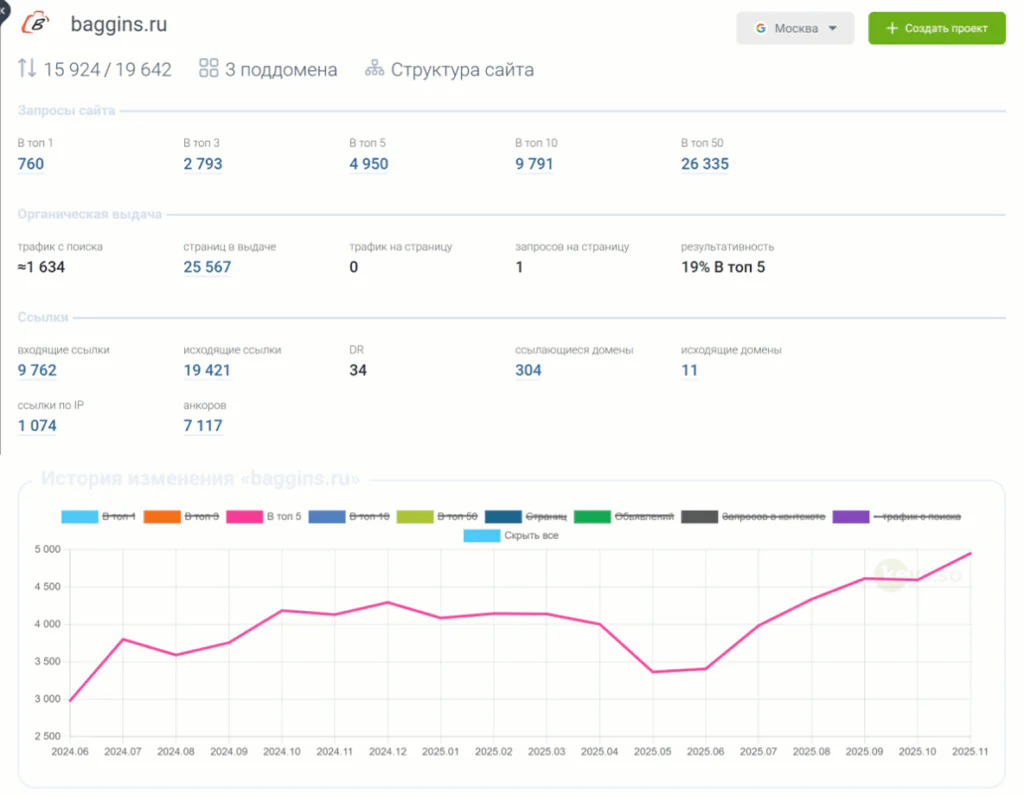
Task: Show the Страниц series in the chart
Action: (526, 517)
